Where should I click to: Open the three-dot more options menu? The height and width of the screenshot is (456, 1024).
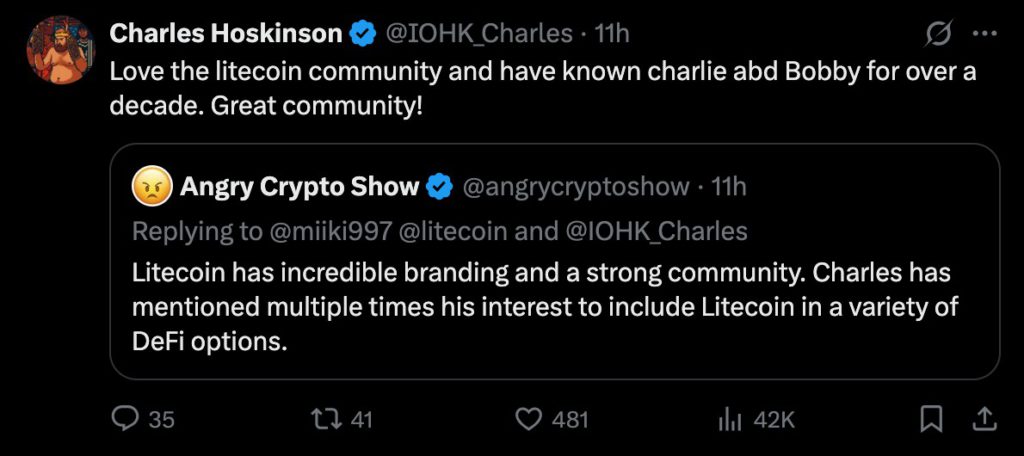[x=984, y=34]
